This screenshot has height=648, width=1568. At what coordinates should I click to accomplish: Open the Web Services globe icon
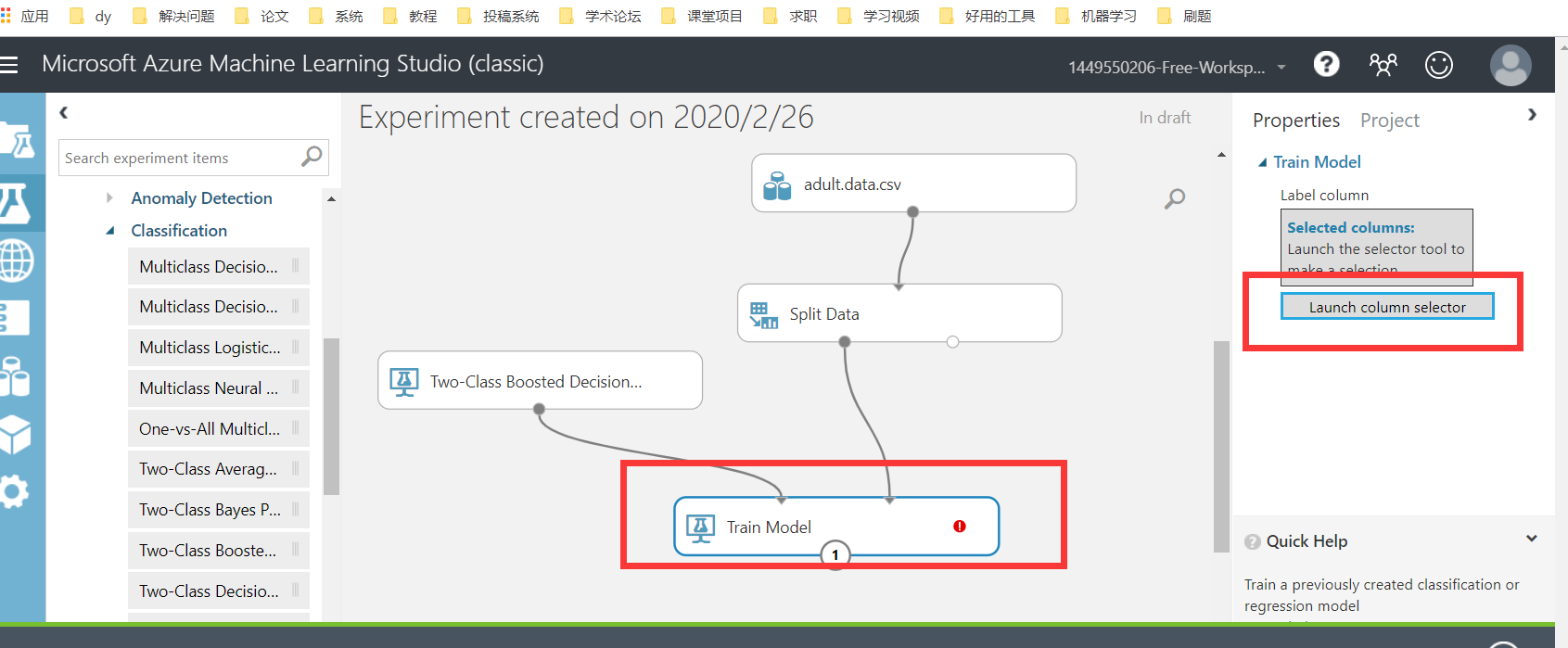coord(16,261)
